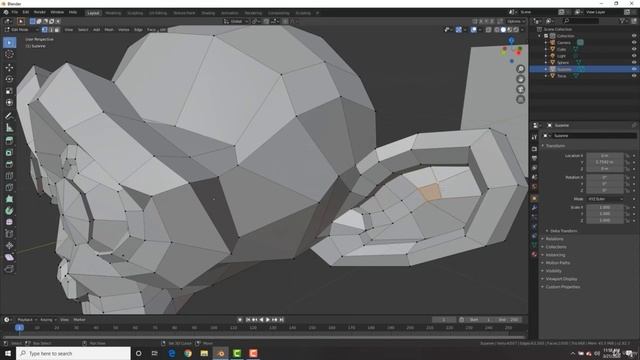Viewport: 640px width, 360px height.
Task: Toggle camera view navigation icon
Action: point(520,89)
